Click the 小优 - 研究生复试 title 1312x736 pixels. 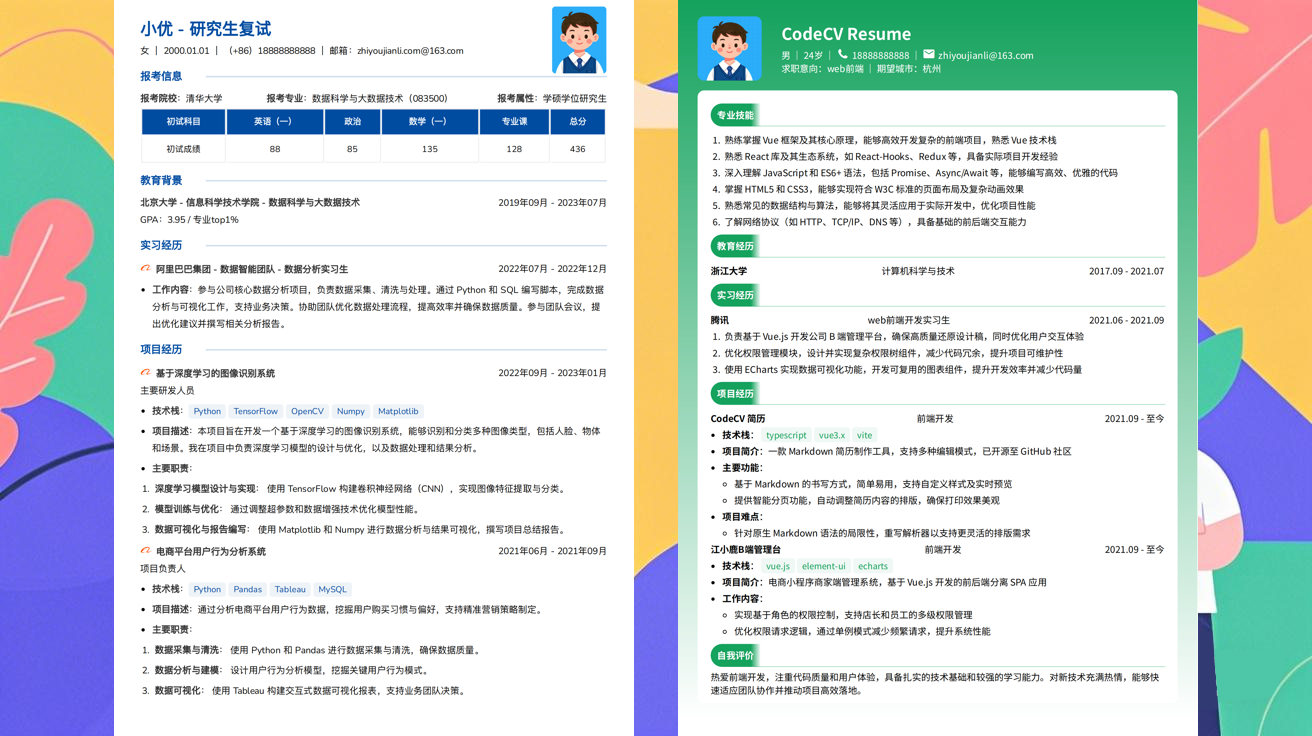205,29
